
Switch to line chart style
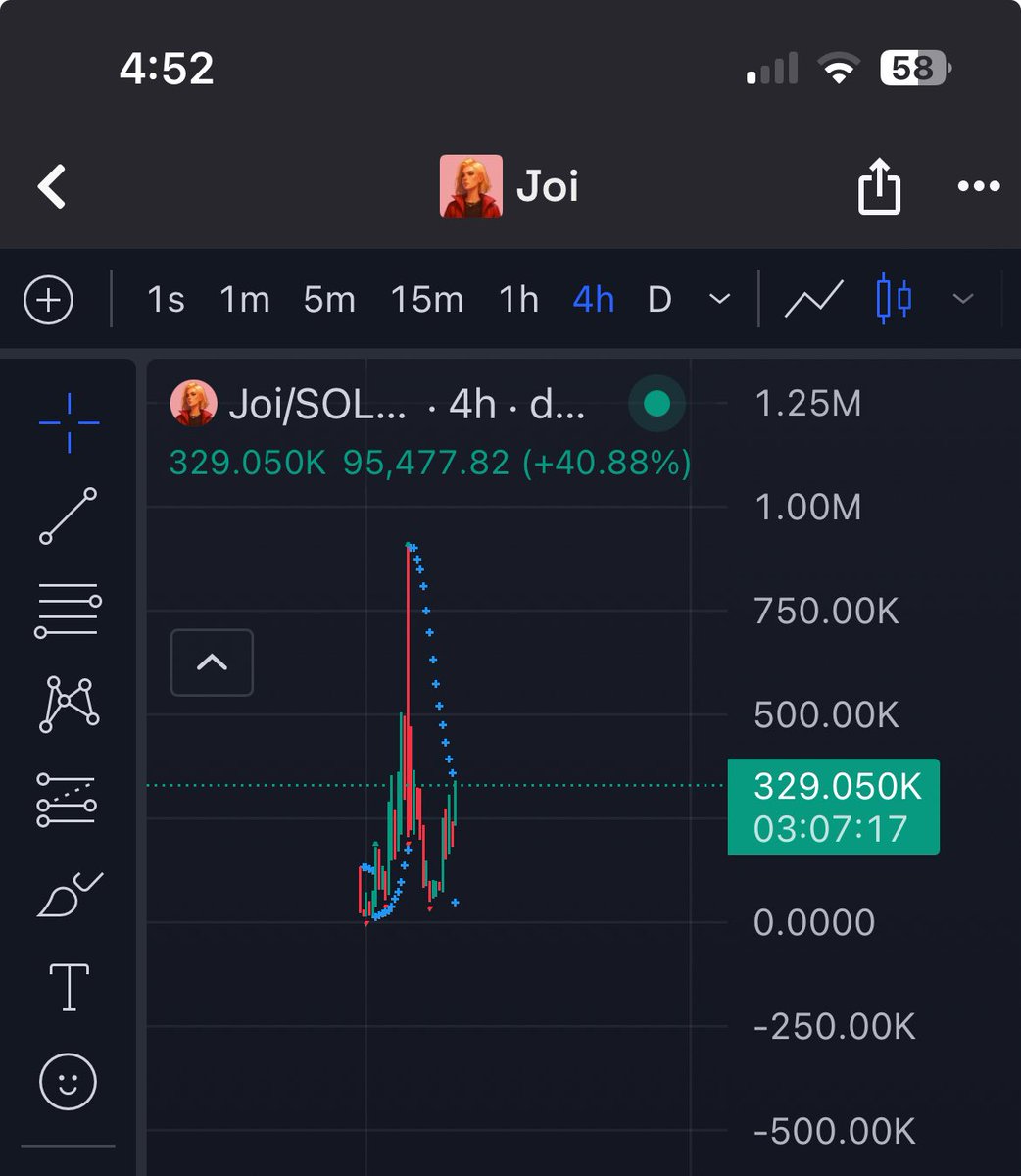click(814, 299)
